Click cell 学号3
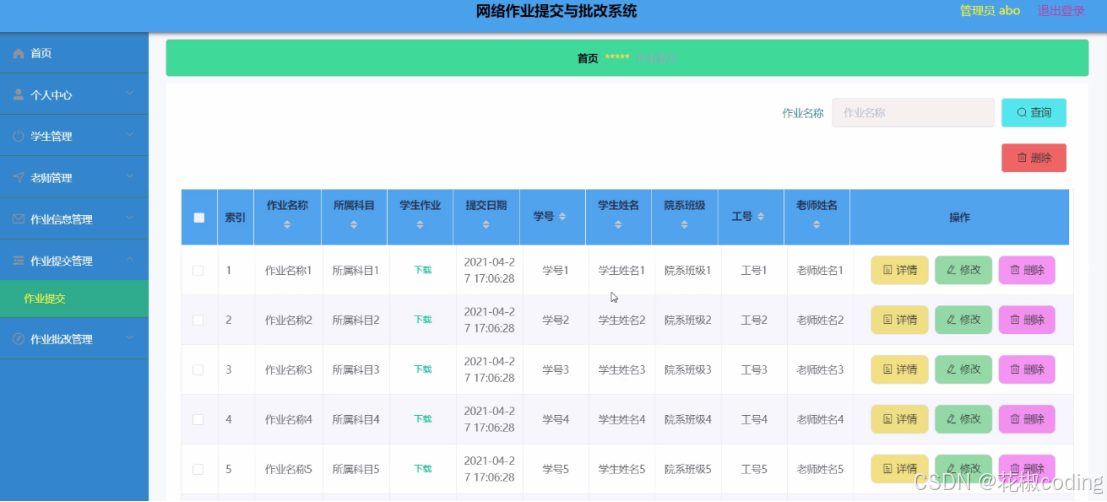This screenshot has height=502, width=1107. pos(556,369)
